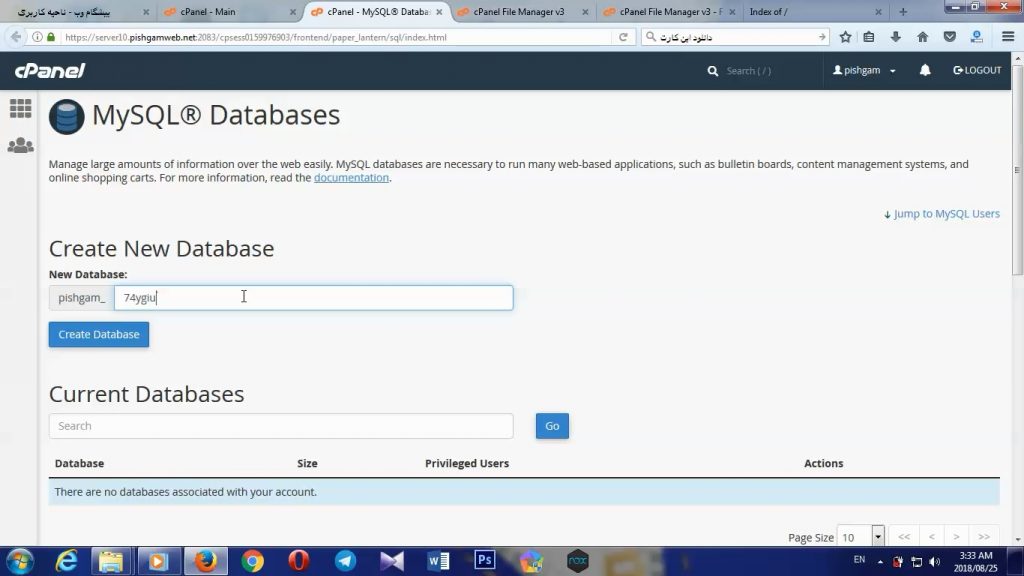1024x576 pixels.
Task: Open the Page Size dropdown
Action: [x=860, y=537]
